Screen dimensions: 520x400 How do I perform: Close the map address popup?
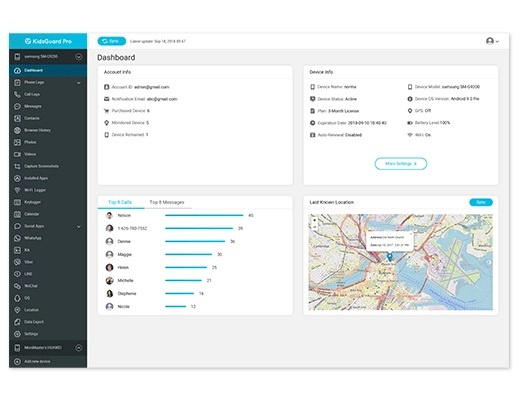pos(411,234)
